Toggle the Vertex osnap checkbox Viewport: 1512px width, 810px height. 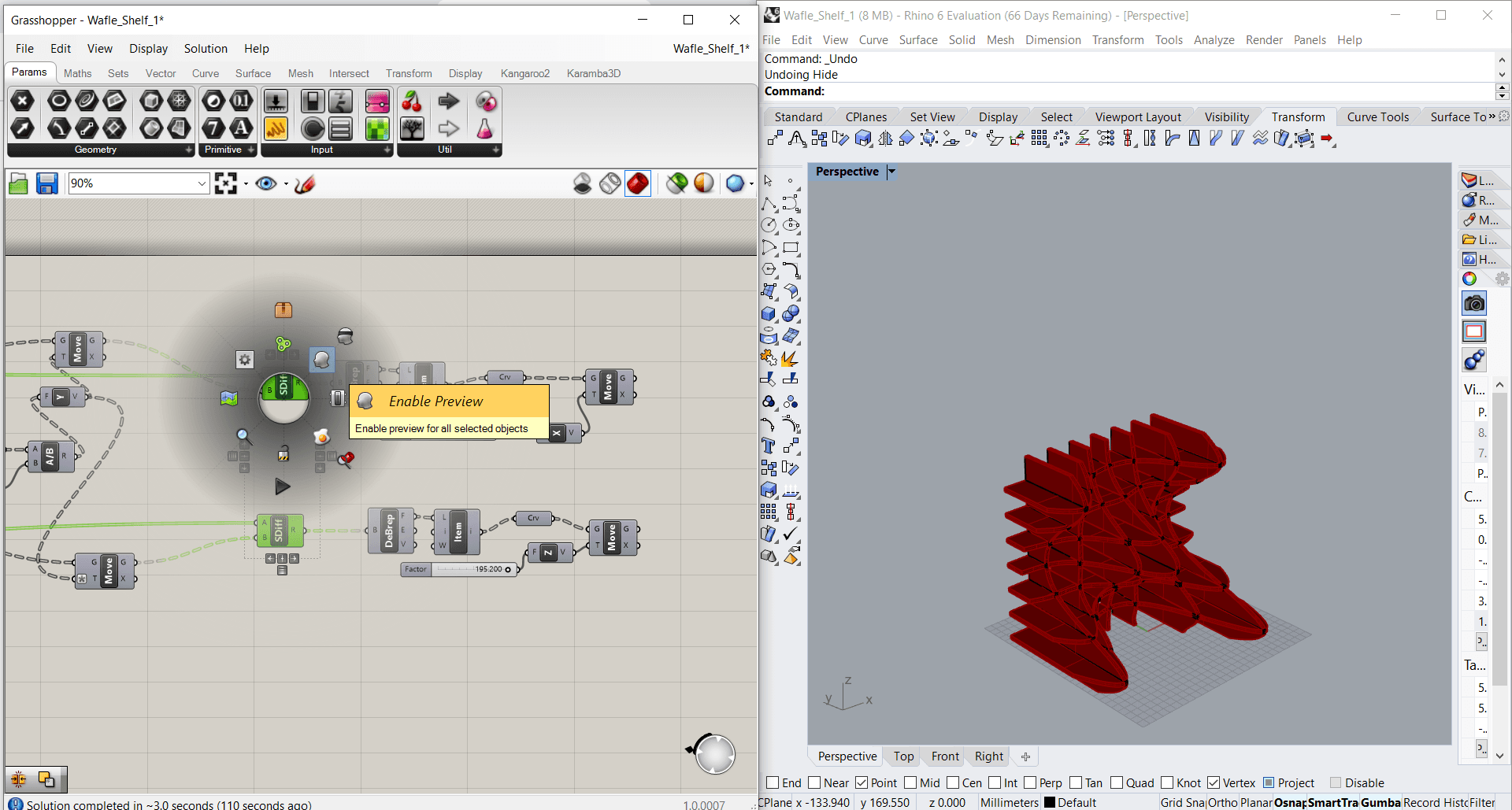1214,782
